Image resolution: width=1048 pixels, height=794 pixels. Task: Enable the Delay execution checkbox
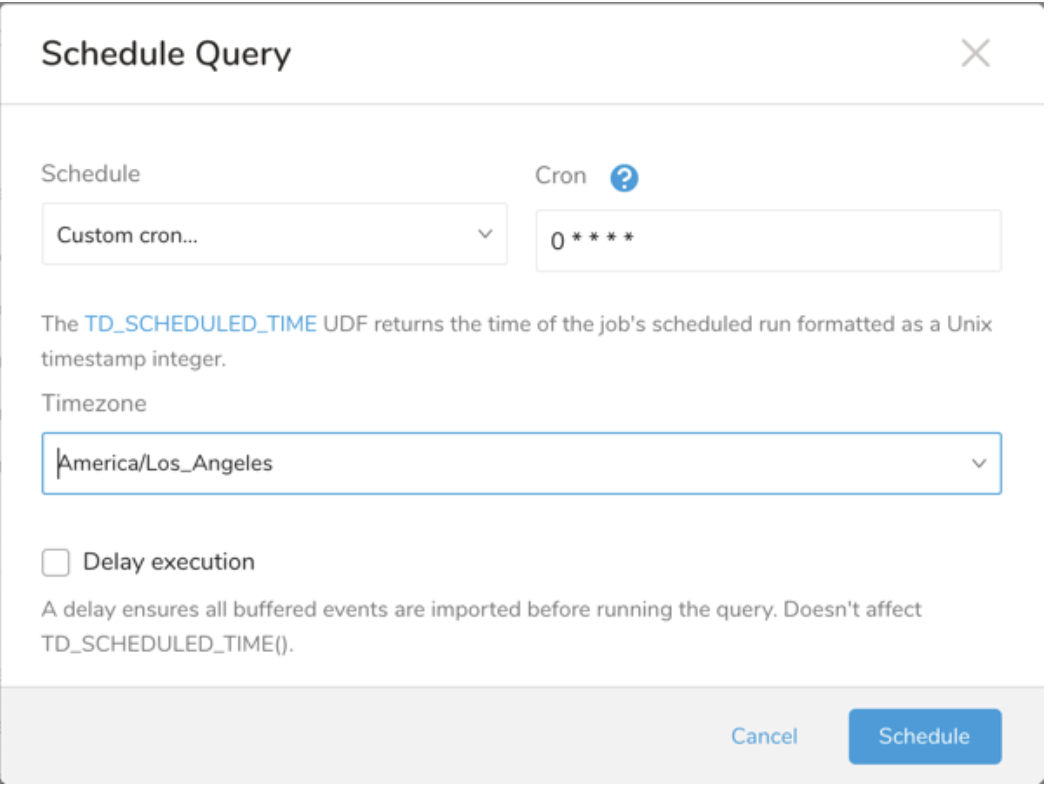pos(56,563)
